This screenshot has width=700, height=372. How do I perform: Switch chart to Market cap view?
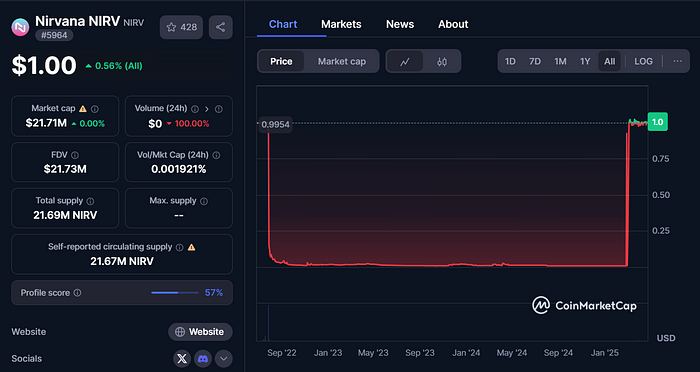342,62
